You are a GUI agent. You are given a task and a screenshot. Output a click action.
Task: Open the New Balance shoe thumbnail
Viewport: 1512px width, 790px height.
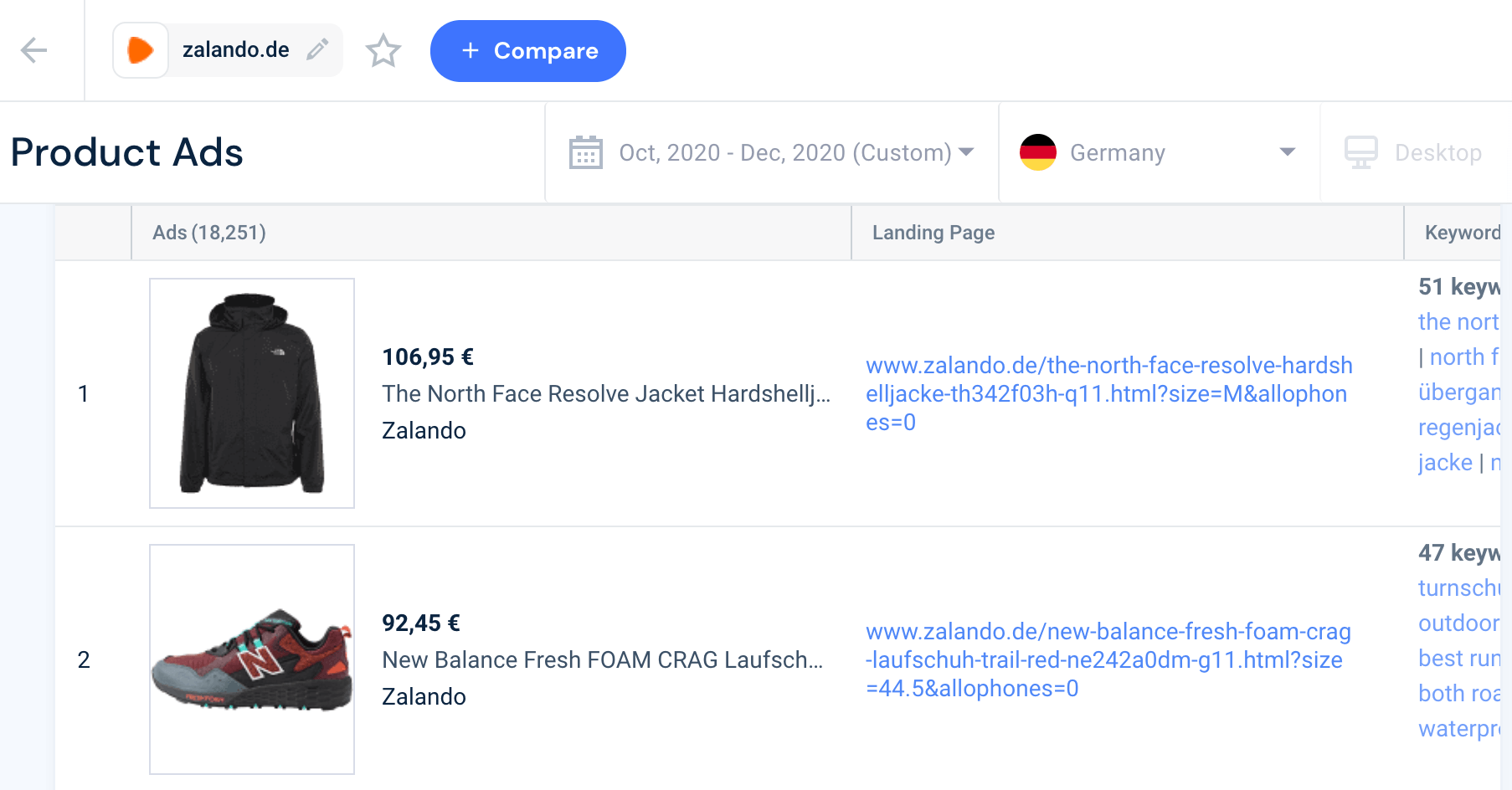[252, 659]
